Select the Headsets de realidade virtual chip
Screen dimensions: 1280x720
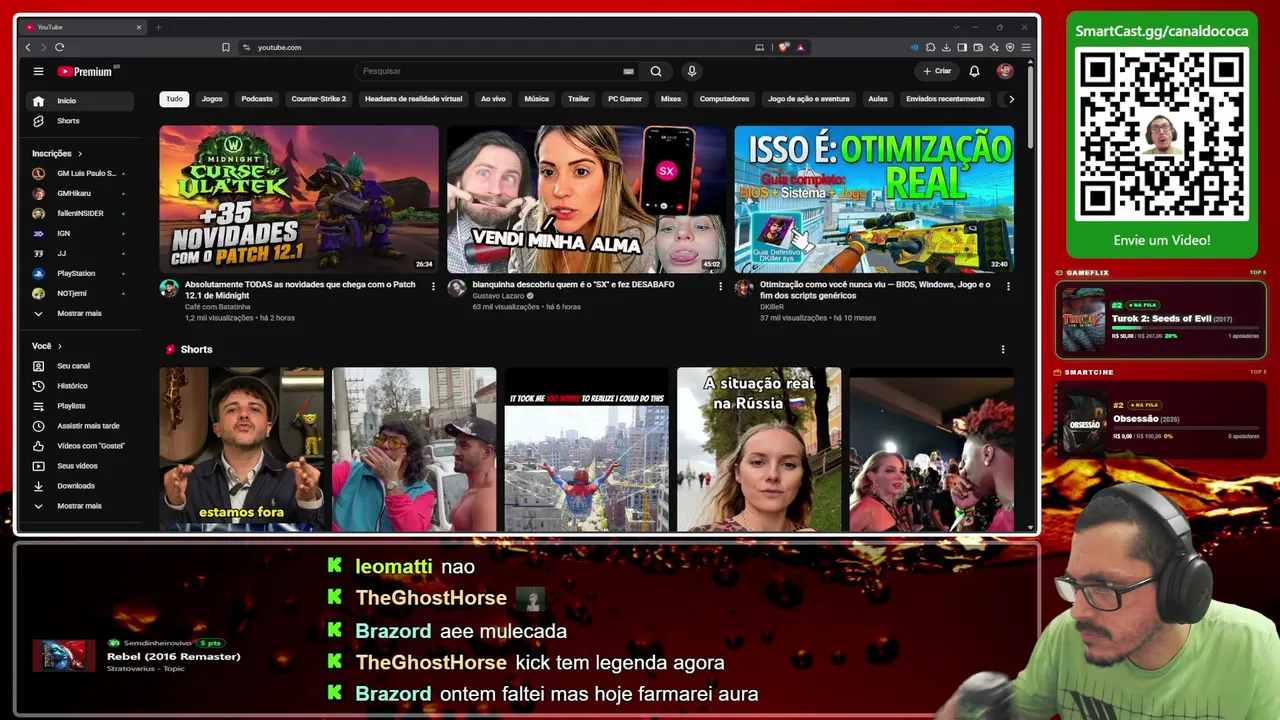coord(414,99)
